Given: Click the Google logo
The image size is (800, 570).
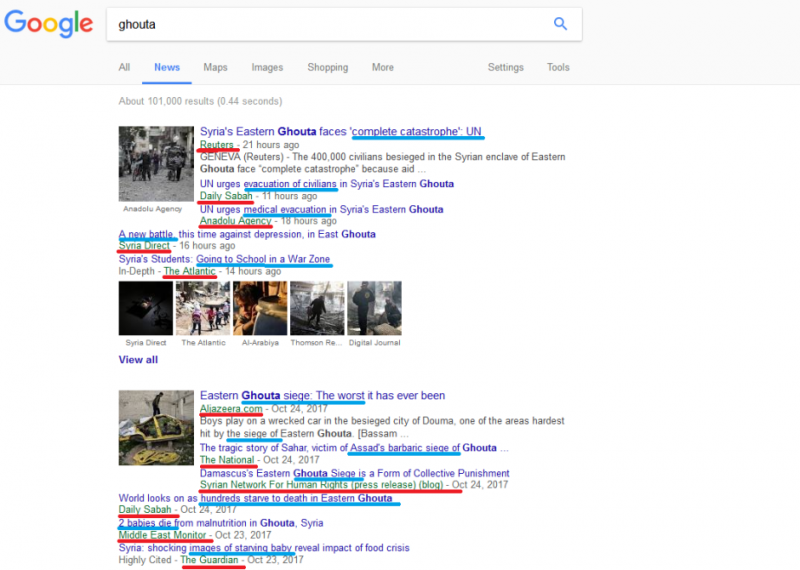Looking at the screenshot, I should 48,24.
